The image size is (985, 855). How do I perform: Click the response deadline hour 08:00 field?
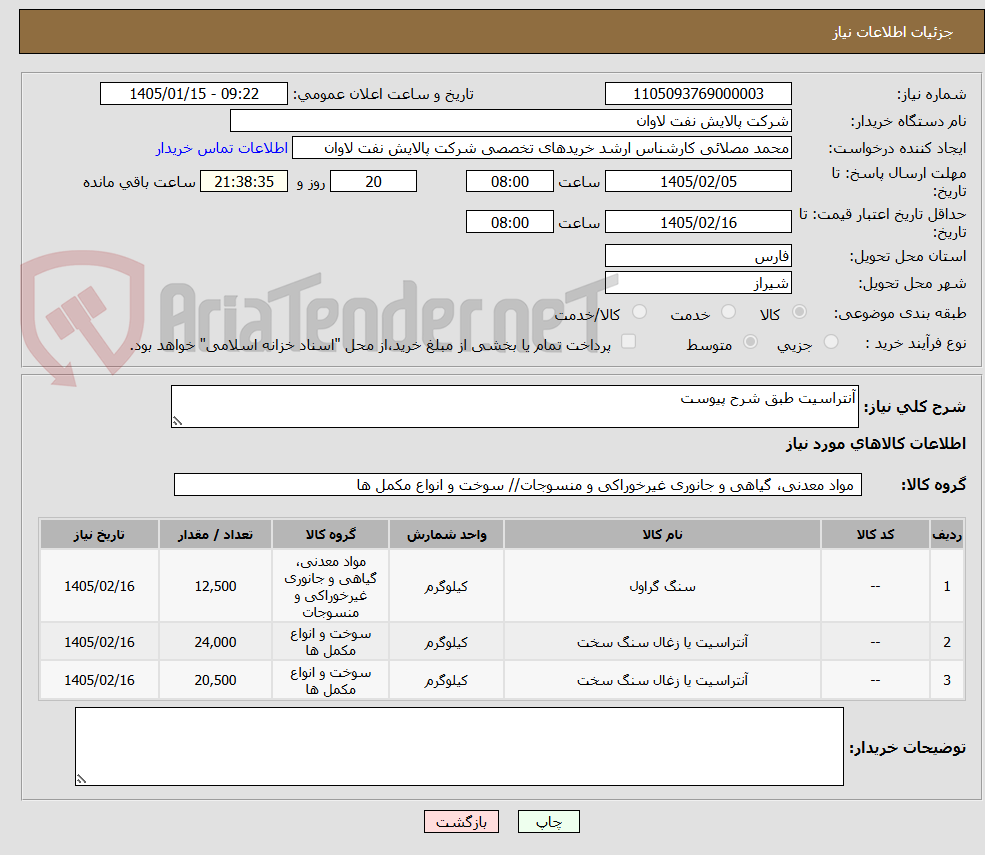coord(509,182)
